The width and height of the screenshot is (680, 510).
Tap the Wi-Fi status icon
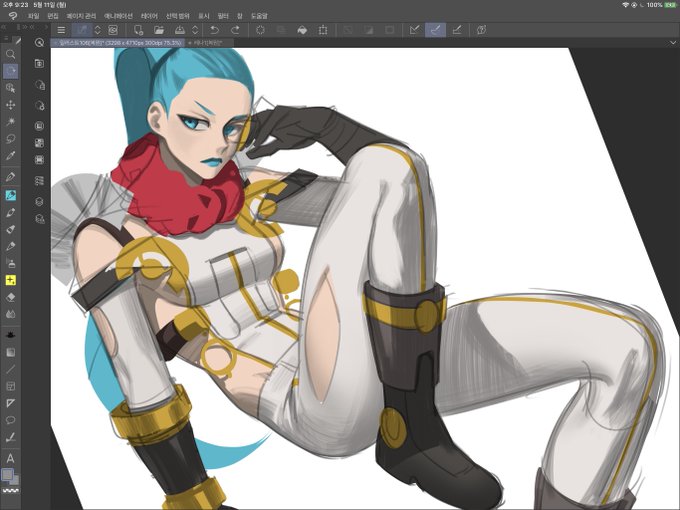click(x=625, y=5)
